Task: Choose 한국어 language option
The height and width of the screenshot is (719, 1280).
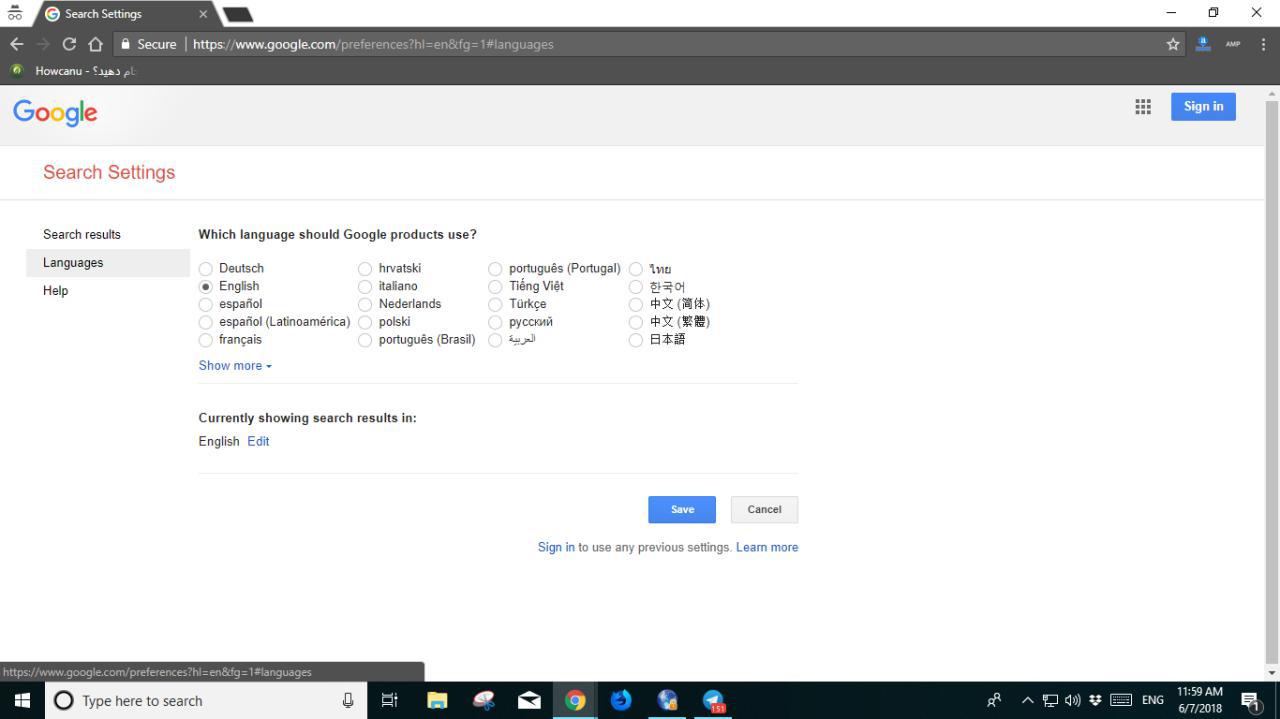Action: [x=636, y=287]
